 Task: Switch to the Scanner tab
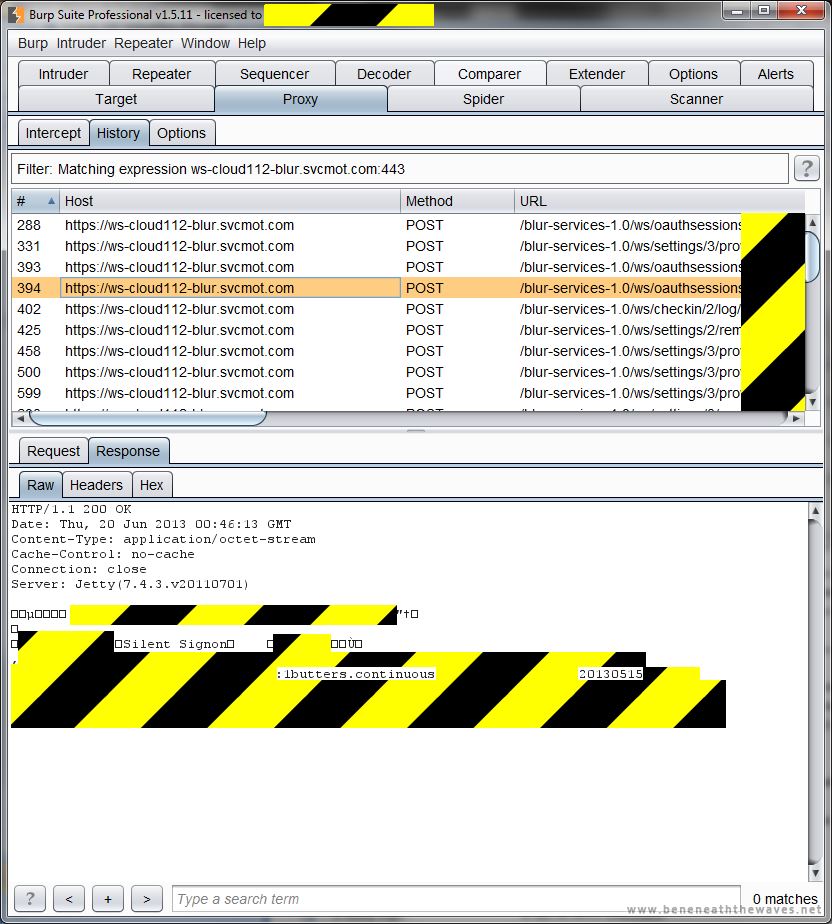696,99
